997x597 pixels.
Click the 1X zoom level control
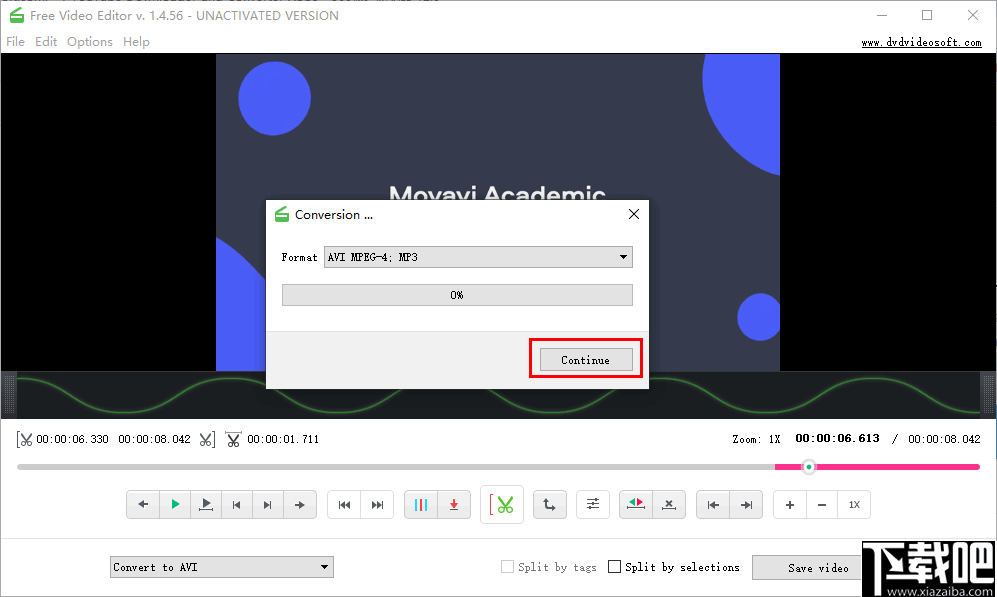855,504
